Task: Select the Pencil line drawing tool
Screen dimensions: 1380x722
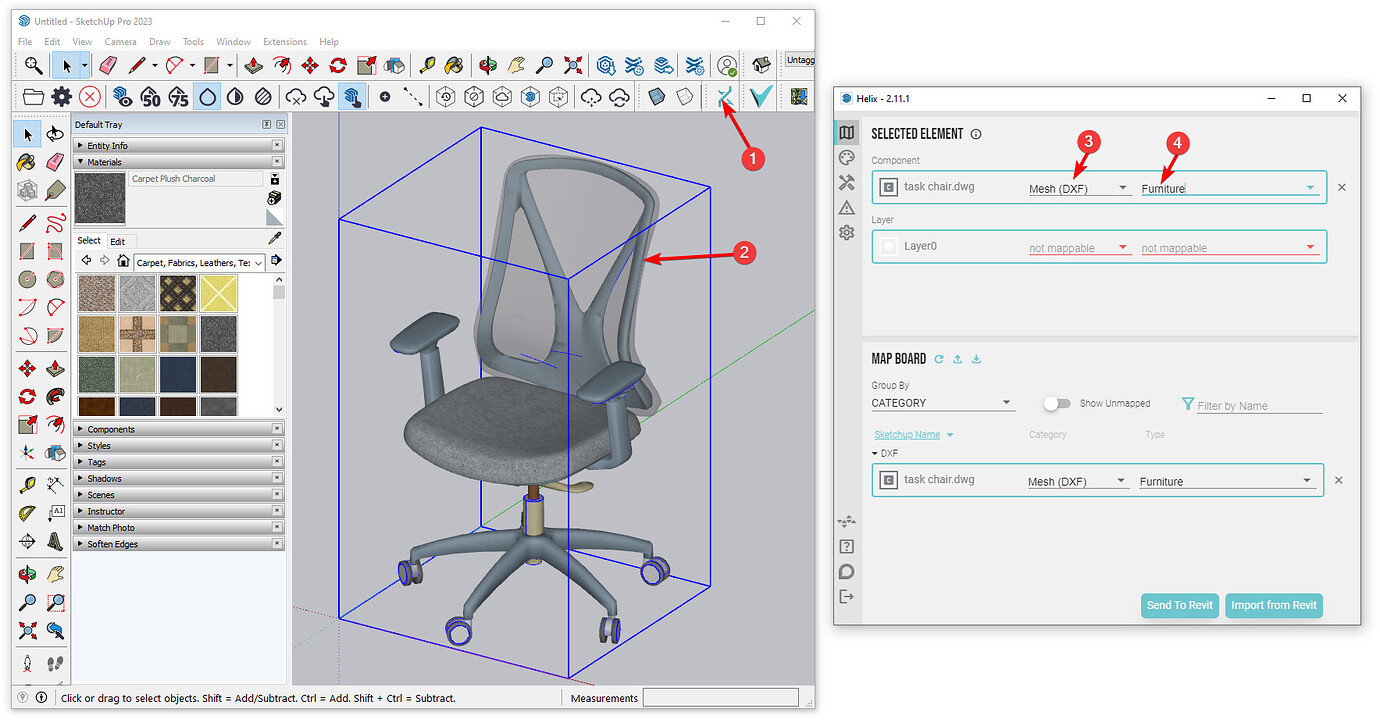Action: (135, 65)
